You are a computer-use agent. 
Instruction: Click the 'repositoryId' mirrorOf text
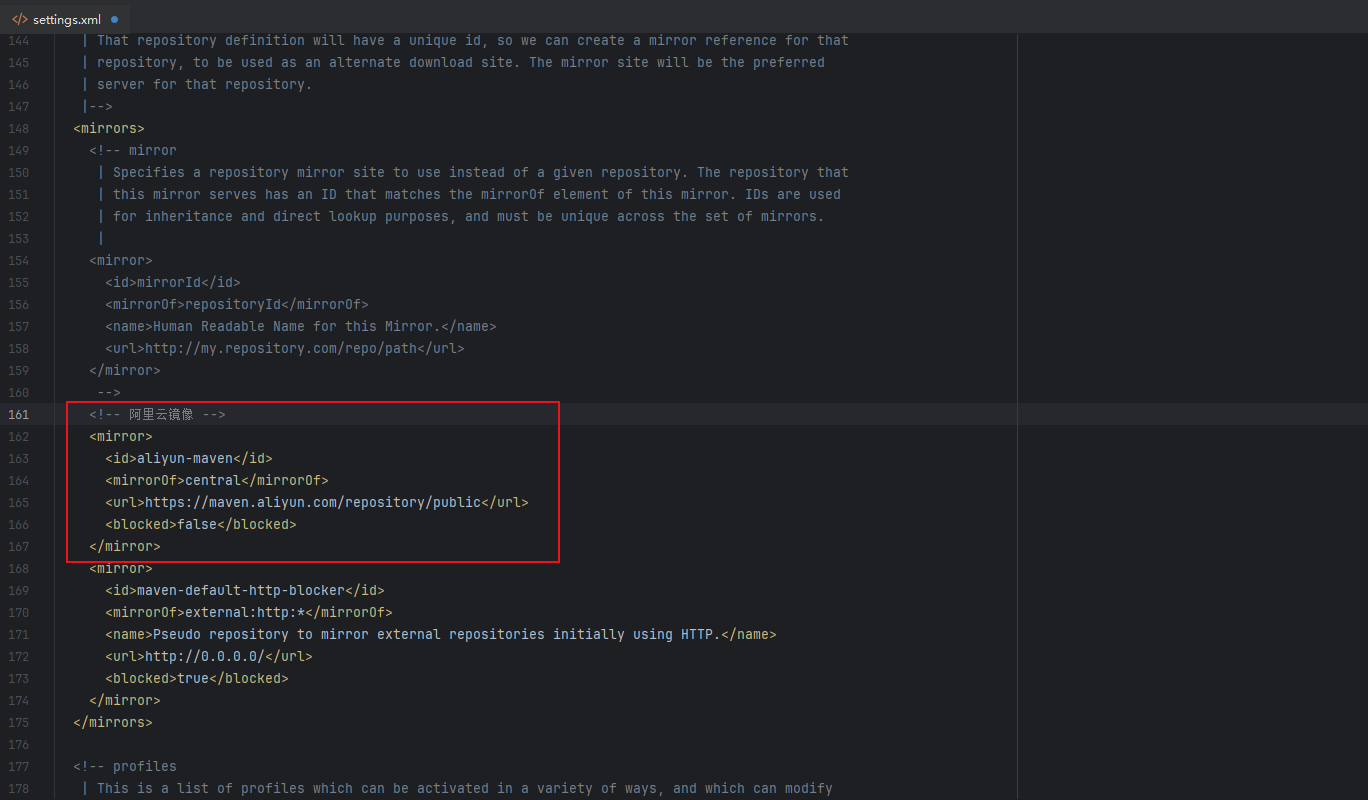pyautogui.click(x=233, y=304)
